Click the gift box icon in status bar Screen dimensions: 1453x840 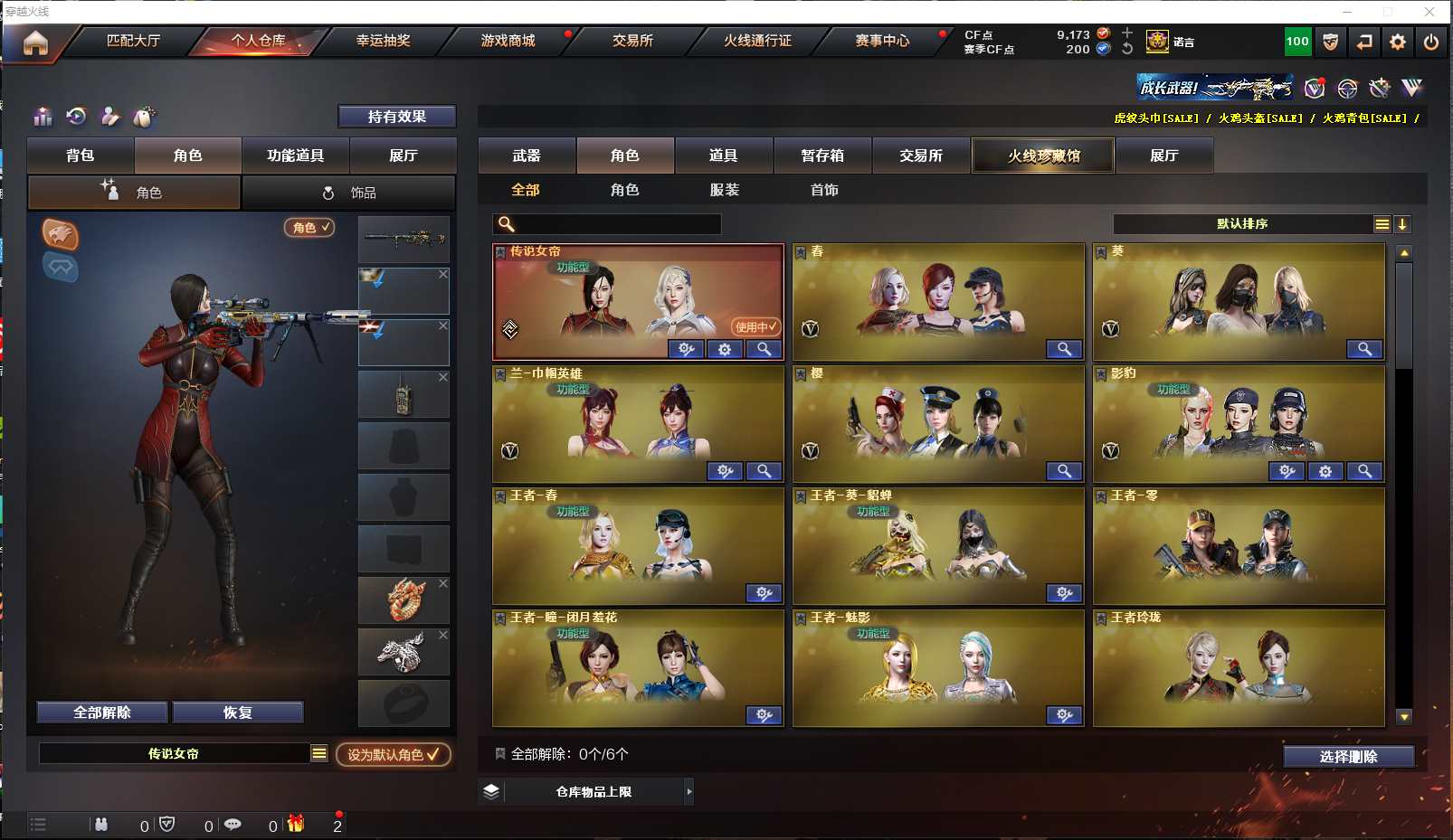(296, 824)
